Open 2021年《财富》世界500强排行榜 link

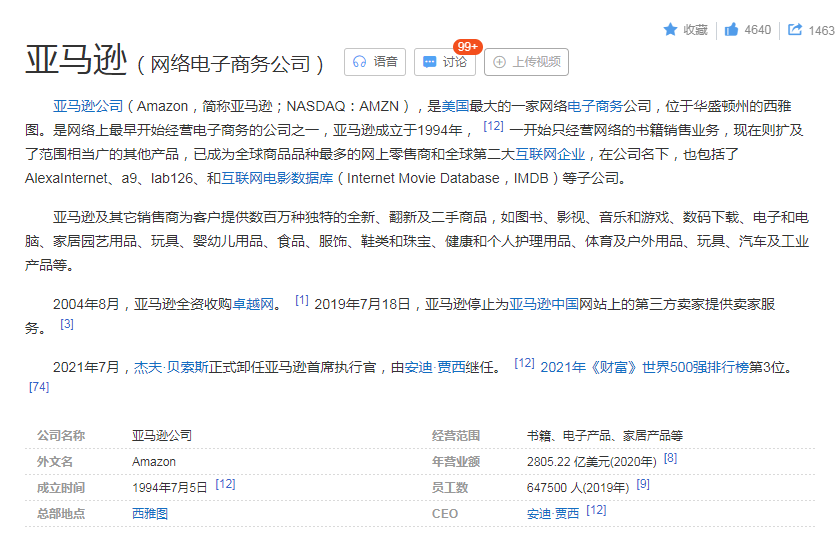645,367
